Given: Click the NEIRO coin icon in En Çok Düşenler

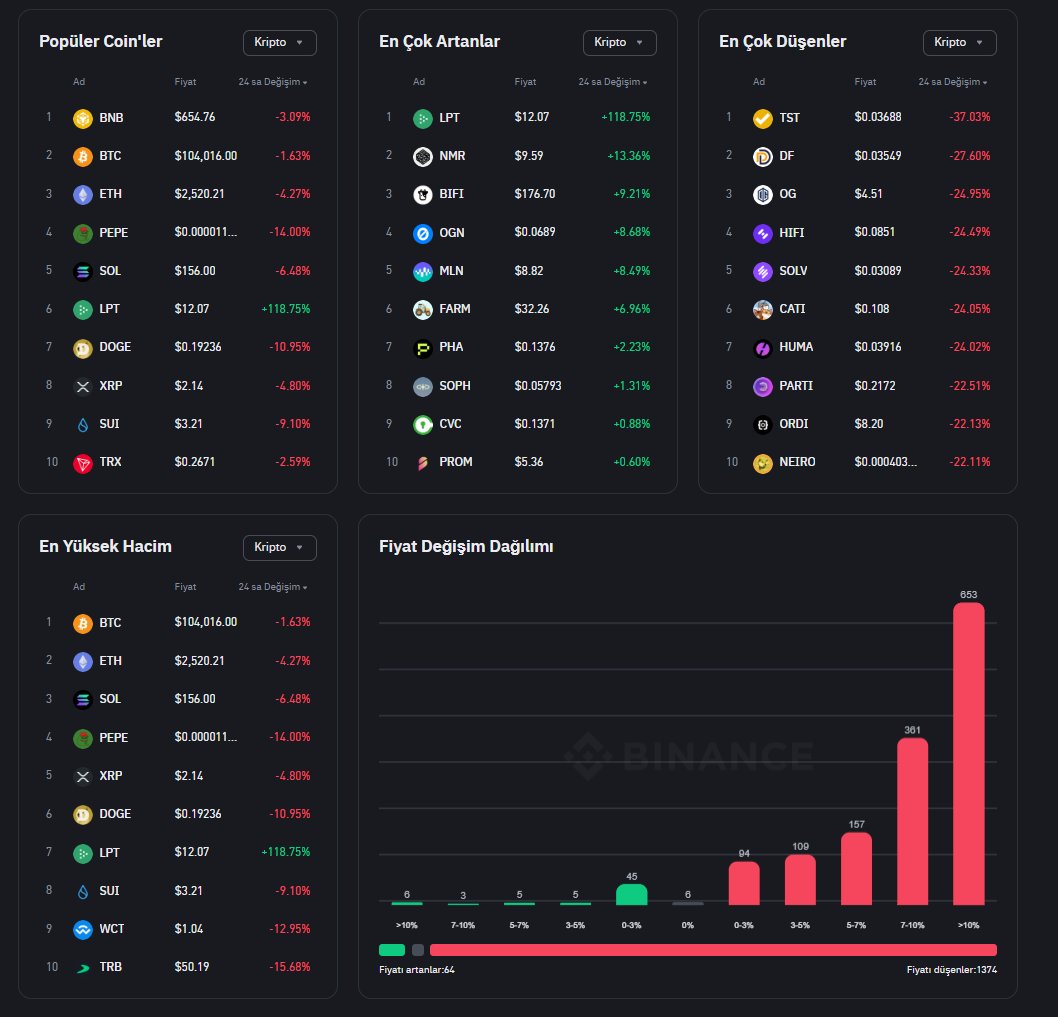Looking at the screenshot, I should click(762, 462).
